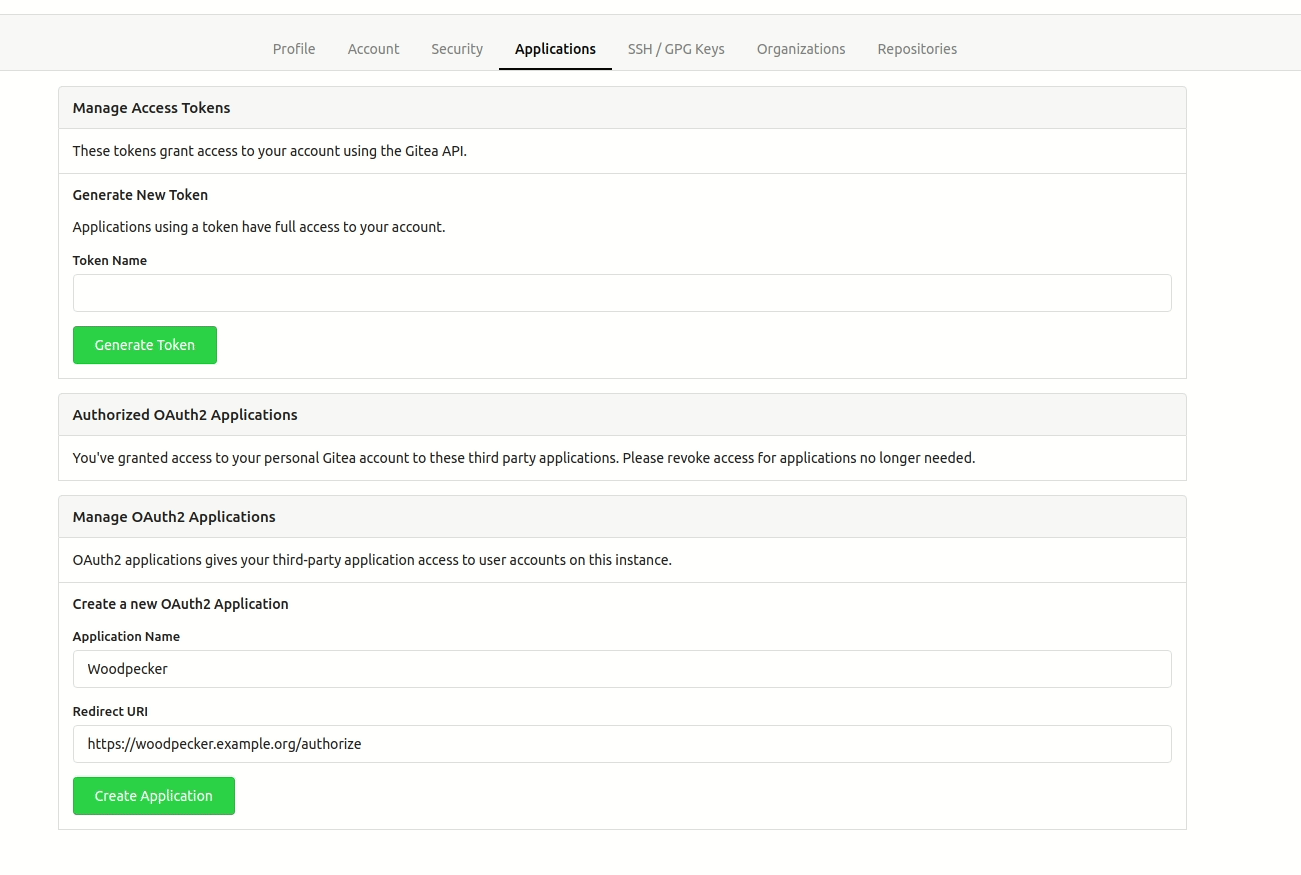The width and height of the screenshot is (1301, 875).
Task: Click the Redirect URI input field
Action: pos(622,743)
